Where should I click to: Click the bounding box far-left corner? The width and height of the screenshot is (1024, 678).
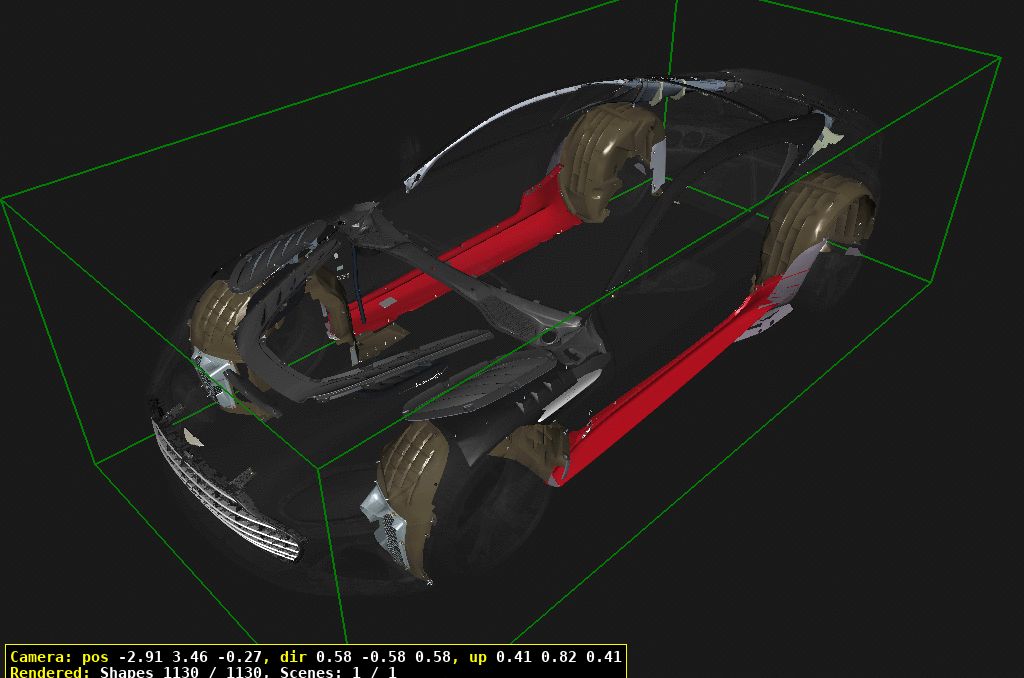tap(3, 200)
